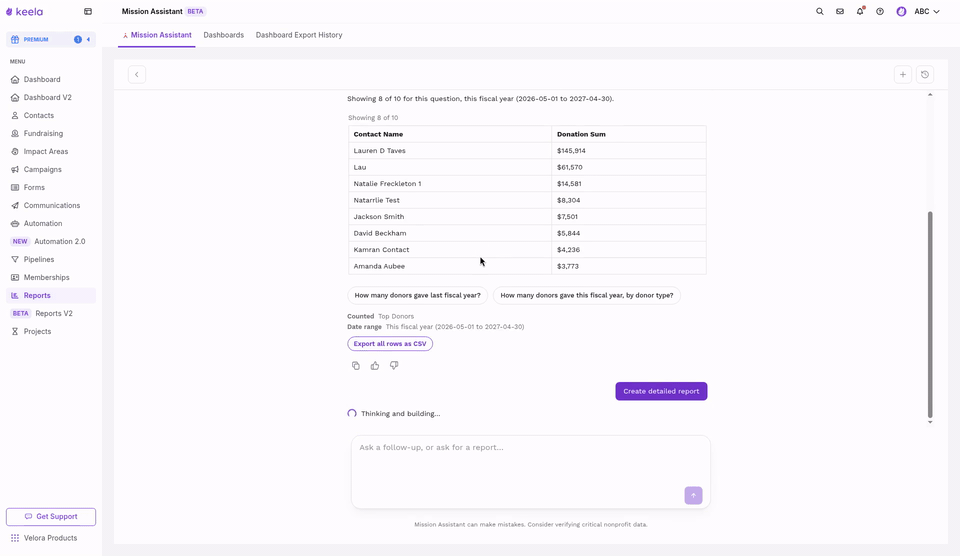Ask donors this fiscal year by donor type
960x556 pixels.
[x=587, y=295]
